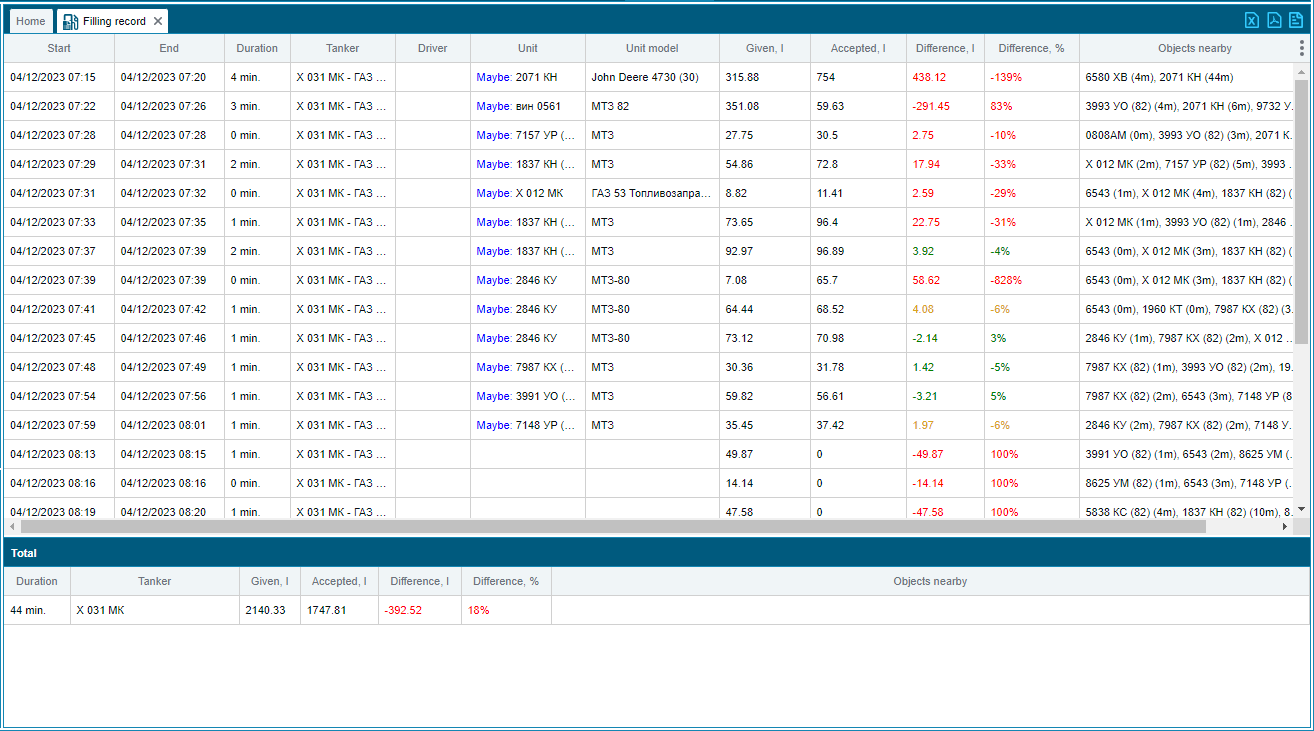Image resolution: width=1314 pixels, height=731 pixels.
Task: Open the 'Maybe: 7148 УР' unit link
Action: (526, 425)
